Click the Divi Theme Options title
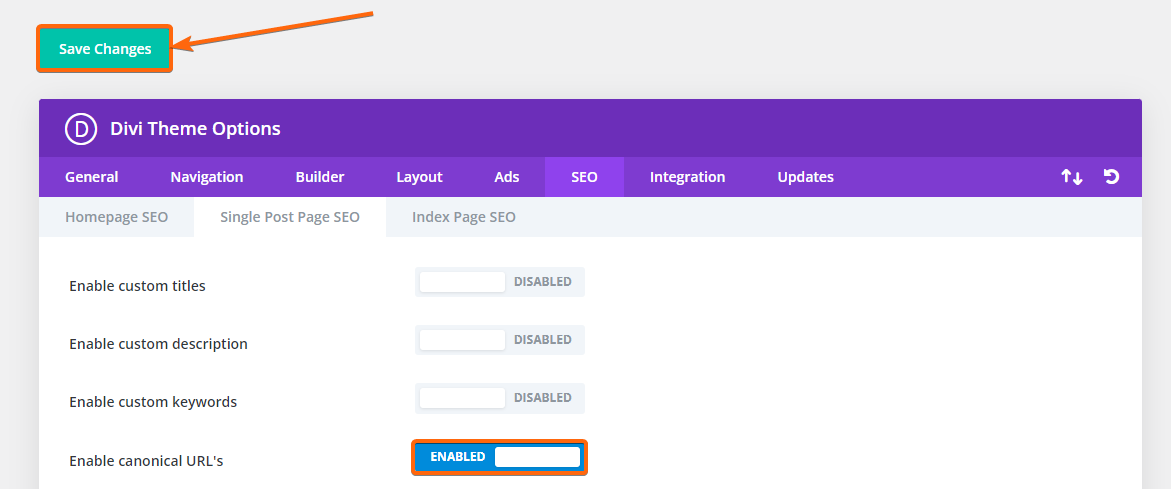Screen dimensions: 1171x489 click(x=196, y=128)
